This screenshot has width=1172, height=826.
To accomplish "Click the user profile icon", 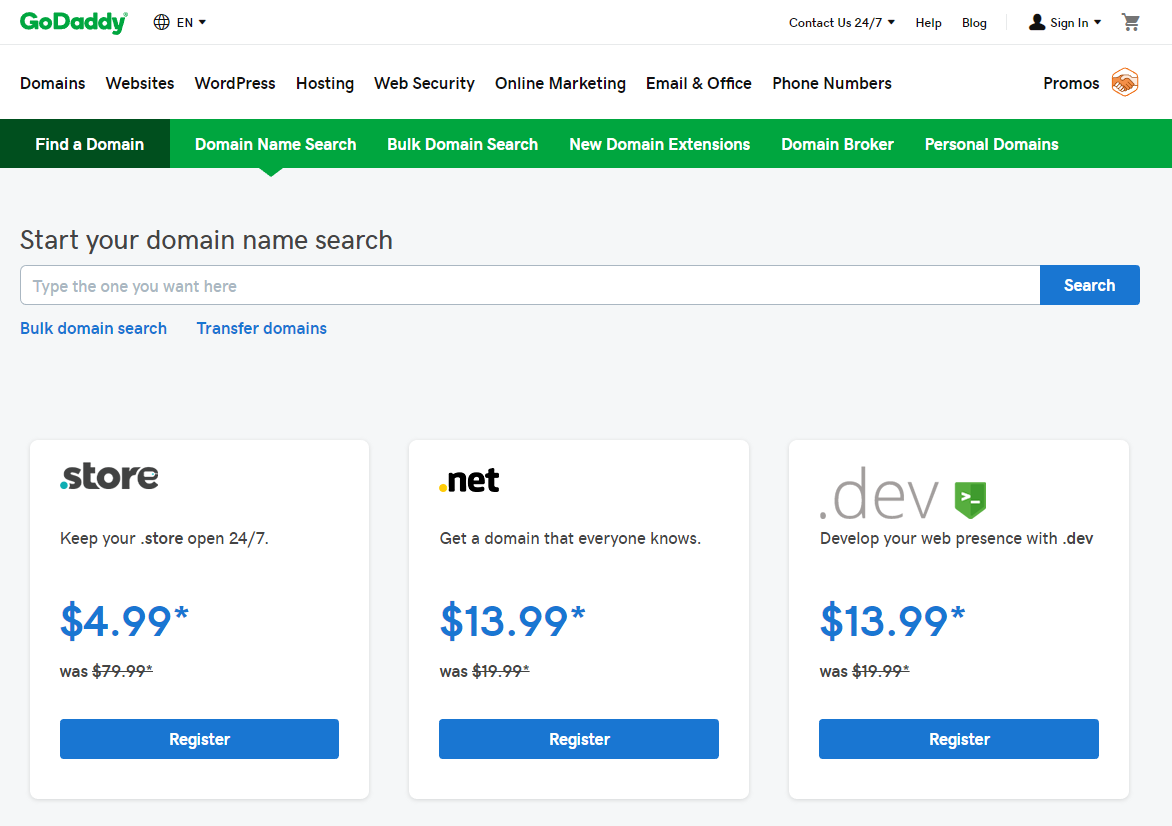I will [1037, 22].
